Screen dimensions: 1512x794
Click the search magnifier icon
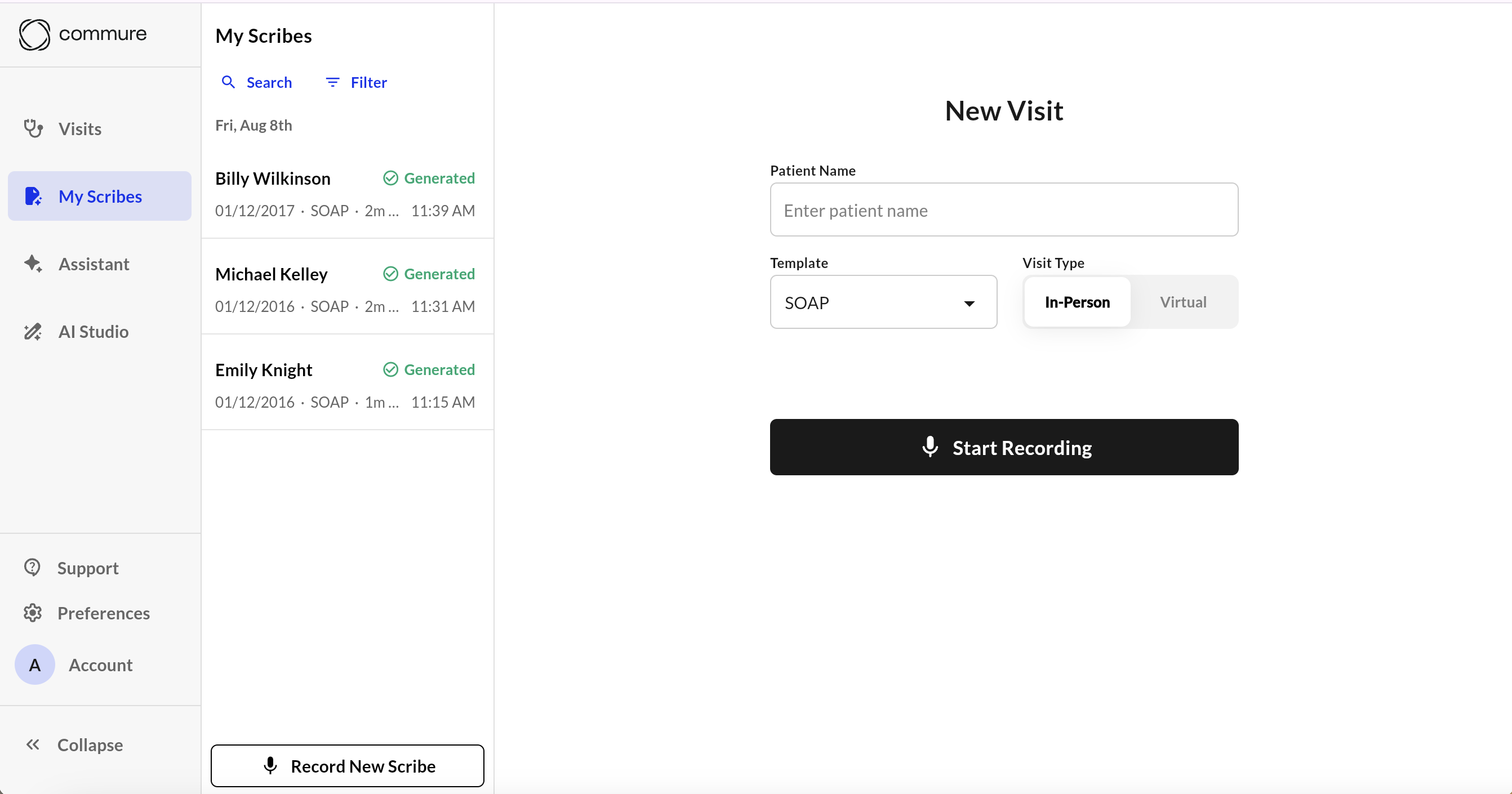pyautogui.click(x=228, y=82)
